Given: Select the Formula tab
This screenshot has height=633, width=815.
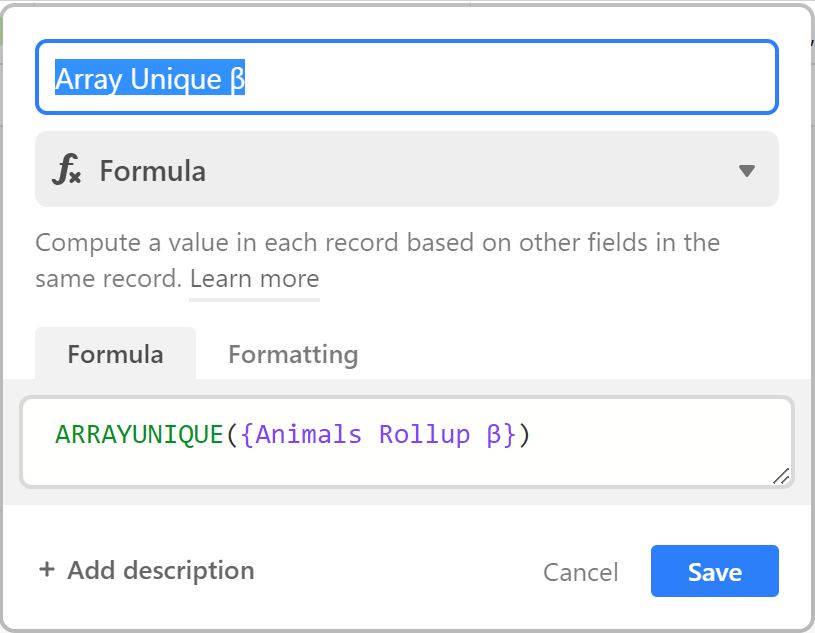Looking at the screenshot, I should pos(115,354).
